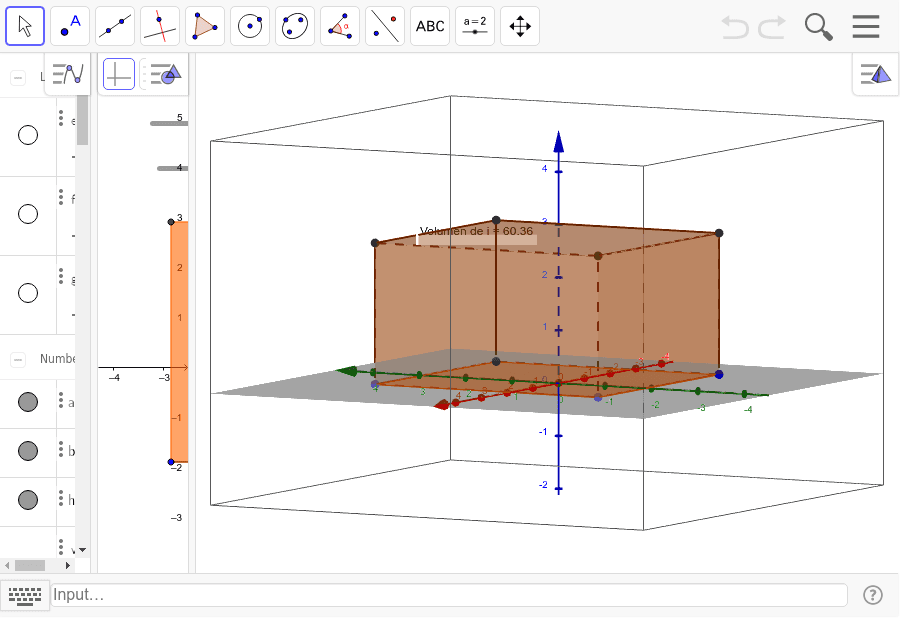900x618 pixels.
Task: Select the Point tool
Action: point(70,26)
